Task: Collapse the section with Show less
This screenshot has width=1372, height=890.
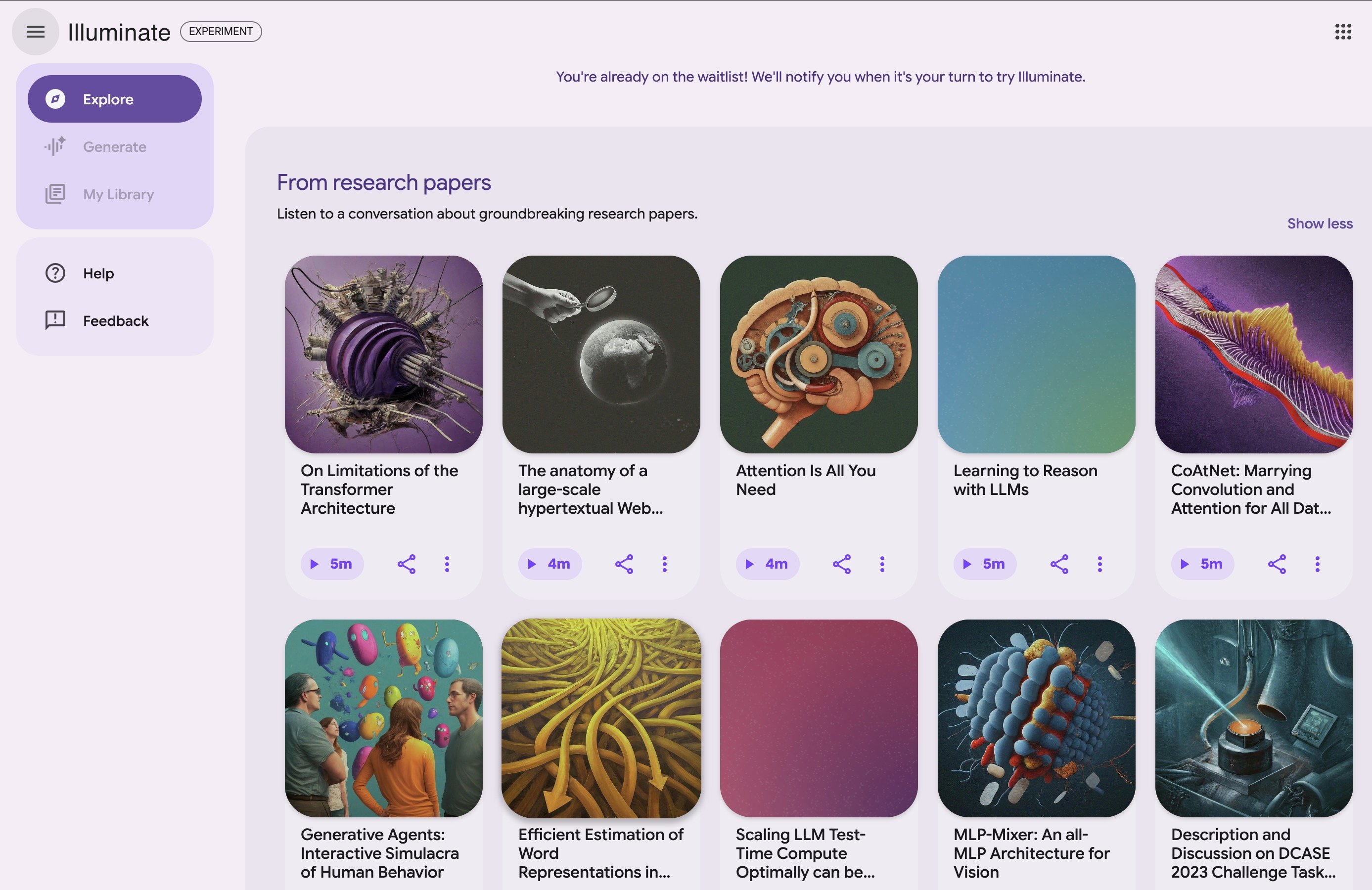Action: tap(1320, 223)
